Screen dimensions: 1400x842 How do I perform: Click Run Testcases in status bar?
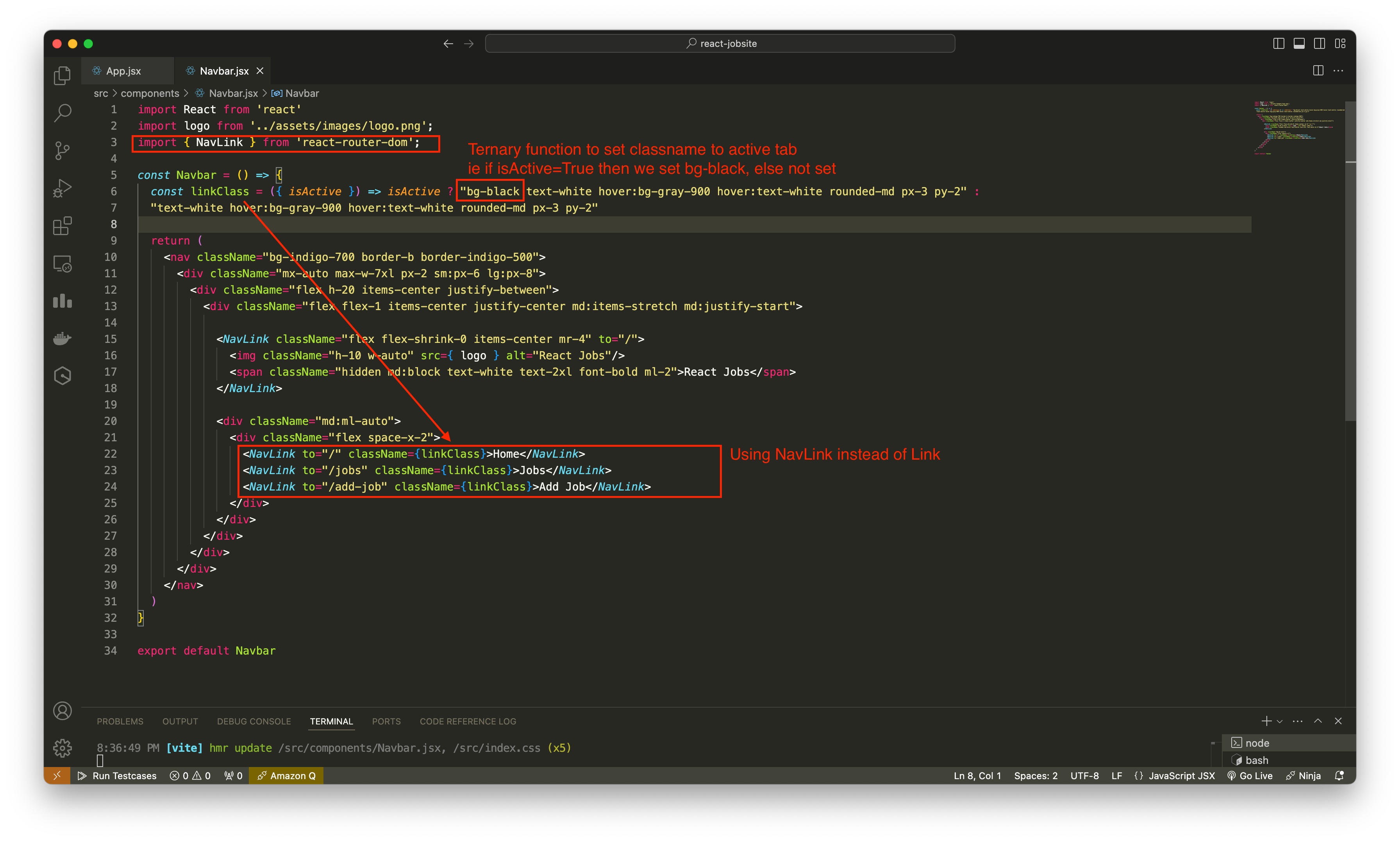[x=117, y=776]
